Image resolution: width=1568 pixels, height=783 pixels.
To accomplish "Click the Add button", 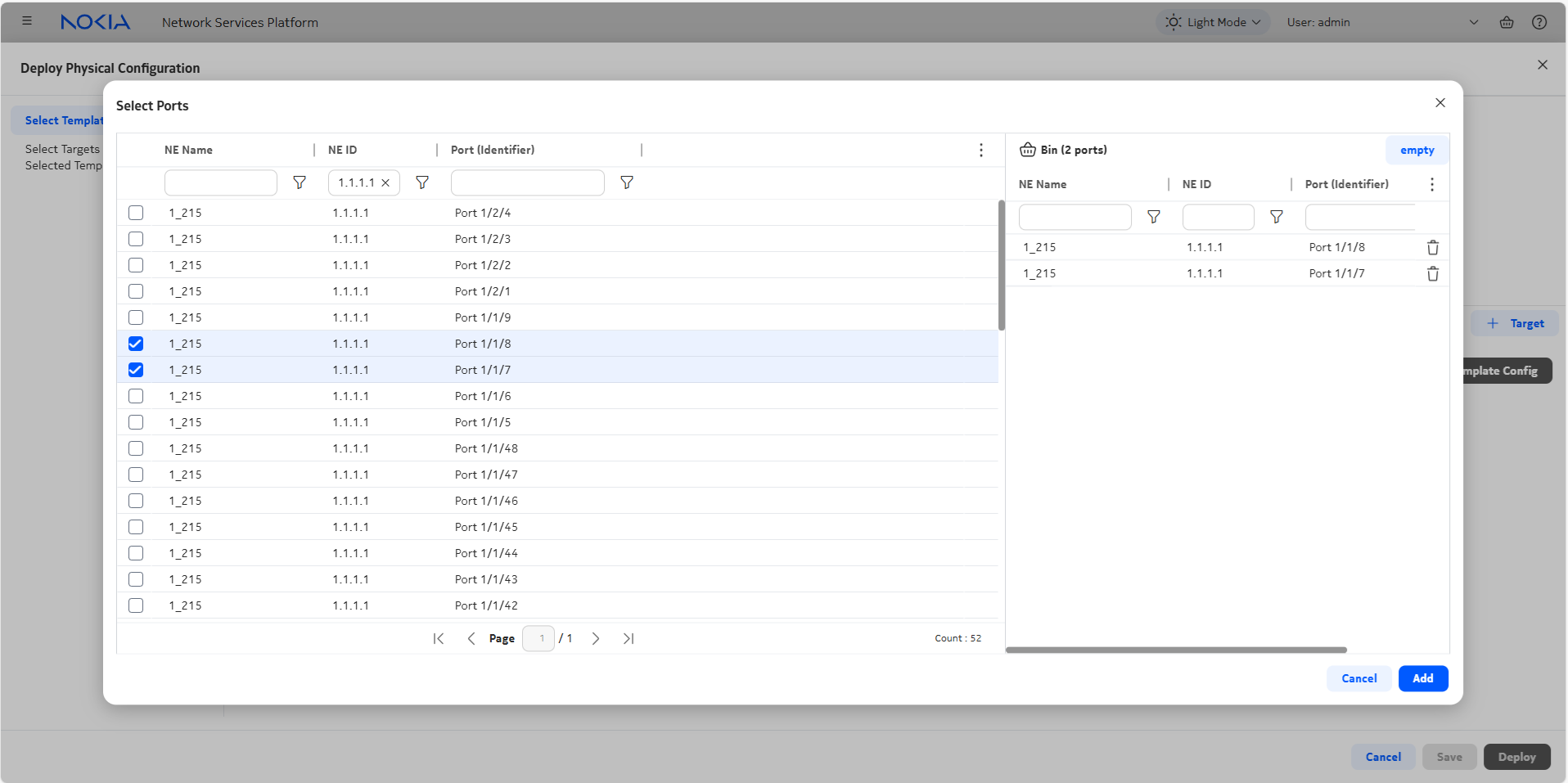I will tap(1422, 678).
